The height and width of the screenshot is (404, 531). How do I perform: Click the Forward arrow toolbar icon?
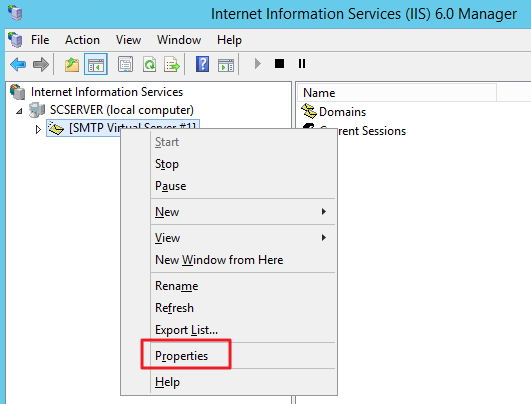coord(41,64)
